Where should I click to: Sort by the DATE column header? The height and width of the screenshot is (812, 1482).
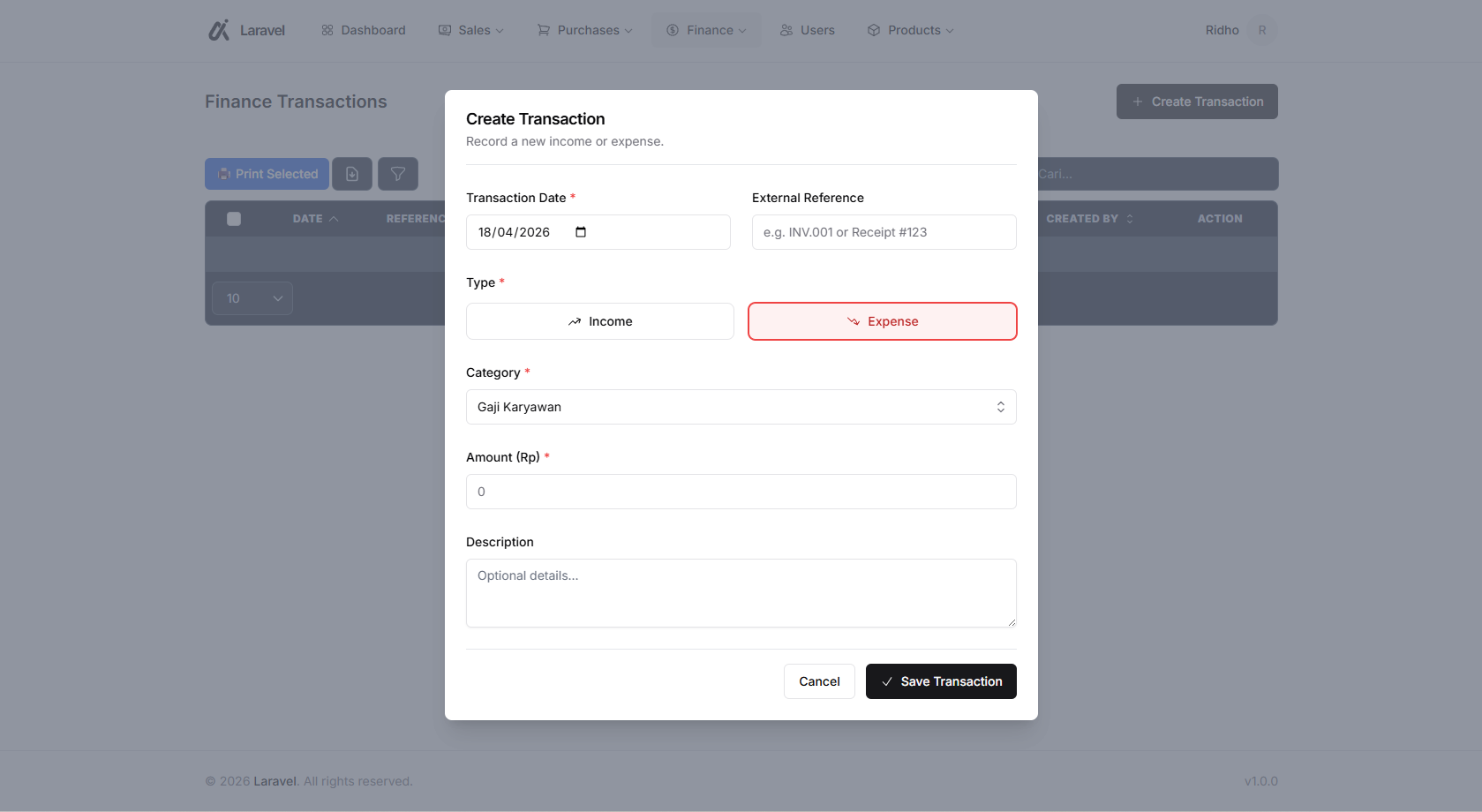click(x=315, y=219)
